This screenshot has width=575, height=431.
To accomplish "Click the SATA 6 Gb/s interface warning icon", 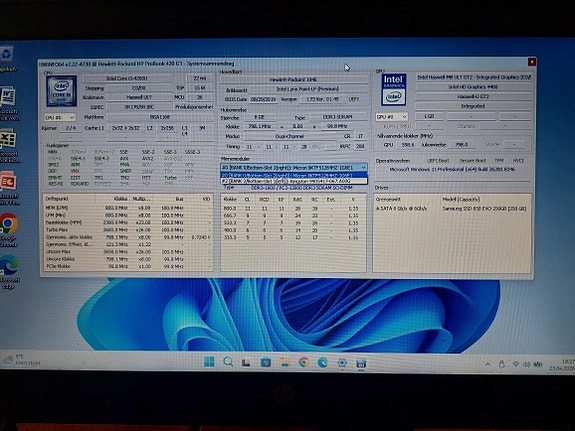I will point(378,208).
